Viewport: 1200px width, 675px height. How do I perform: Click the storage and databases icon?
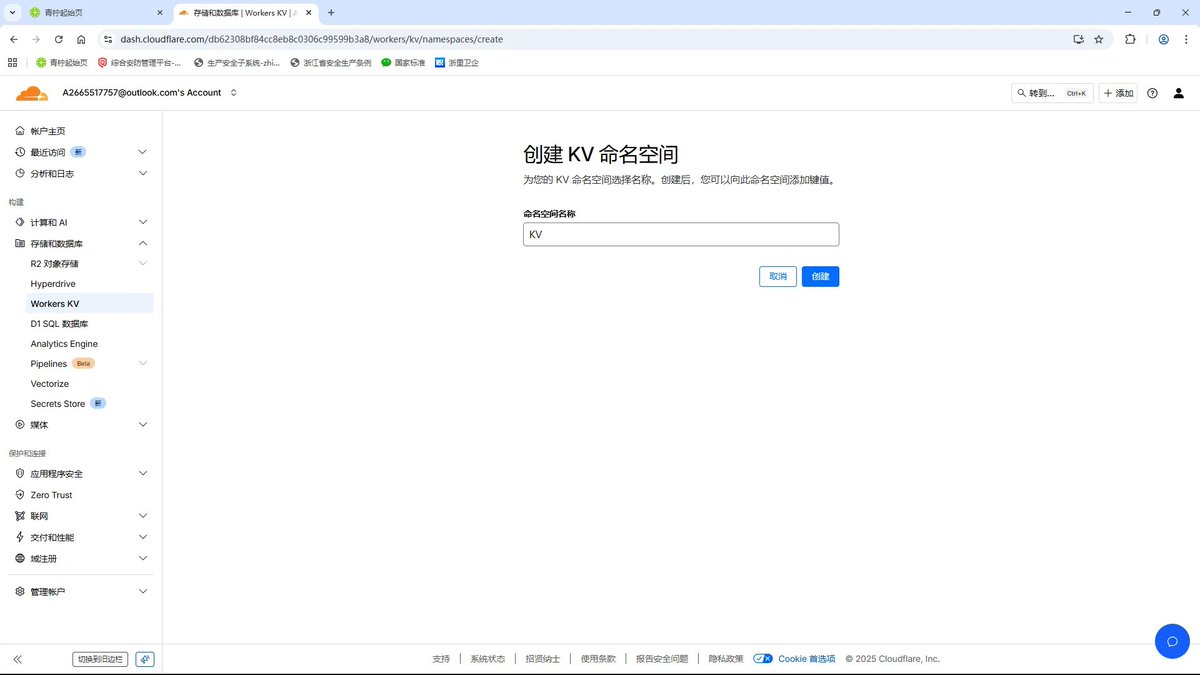[x=20, y=243]
